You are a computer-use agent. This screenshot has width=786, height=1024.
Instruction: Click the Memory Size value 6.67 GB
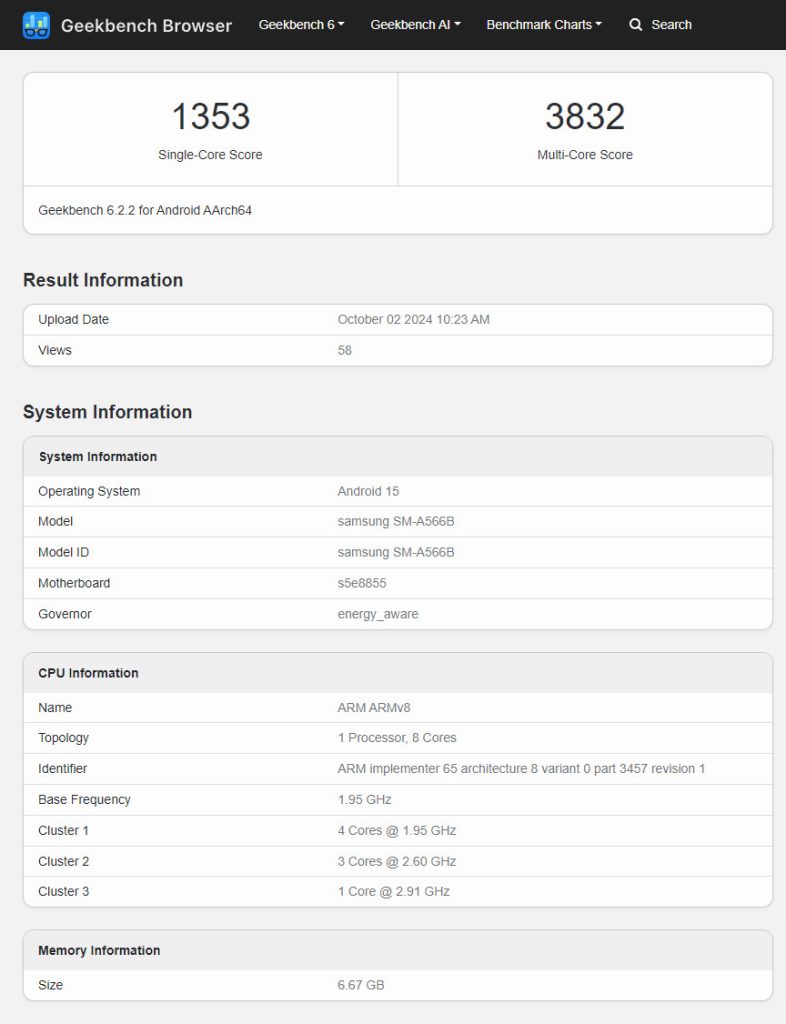pos(361,985)
